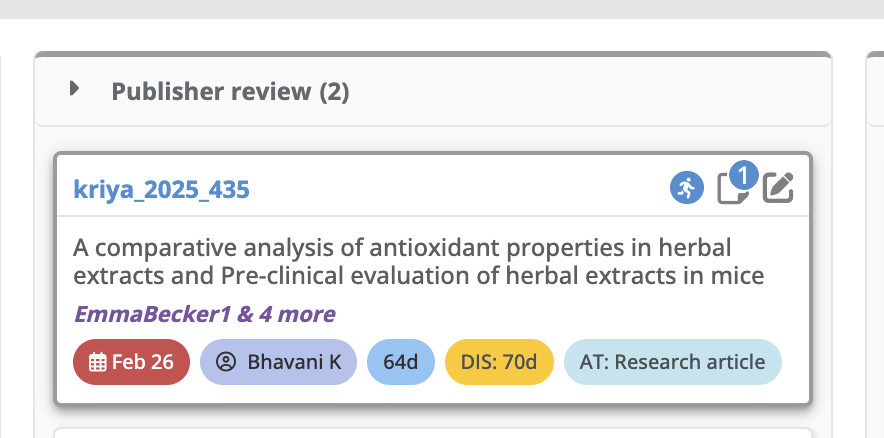This screenshot has width=884, height=438.
Task: Click the gray bar at the top
Action: click(x=442, y=9)
